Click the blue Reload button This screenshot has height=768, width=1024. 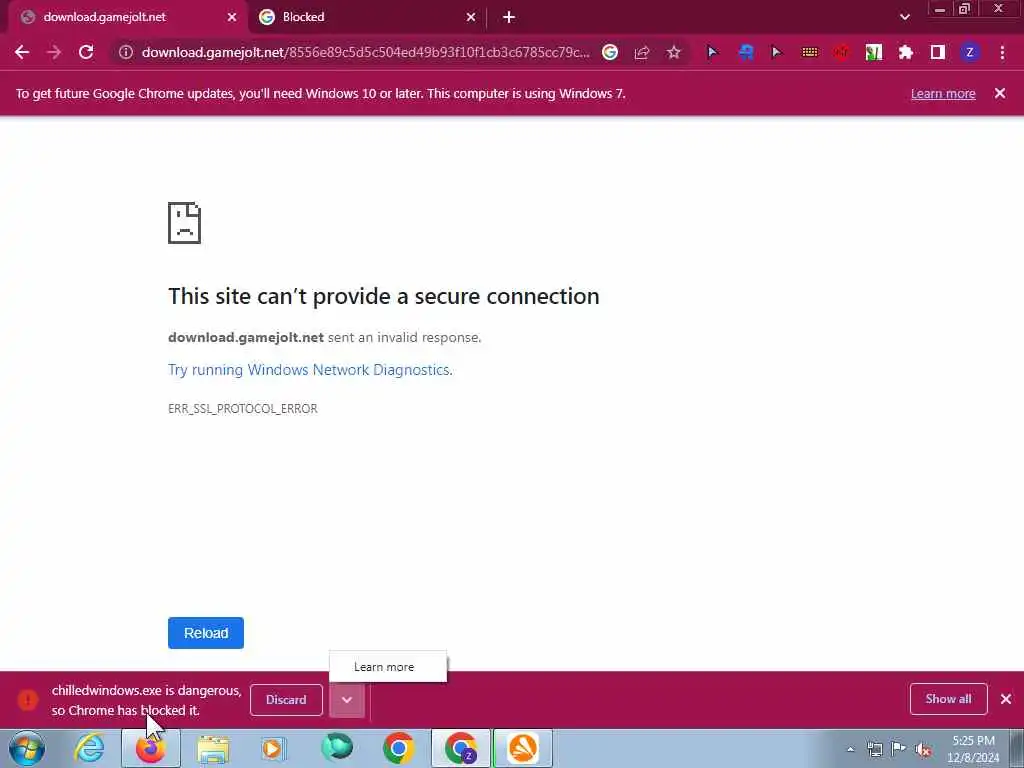tap(206, 633)
